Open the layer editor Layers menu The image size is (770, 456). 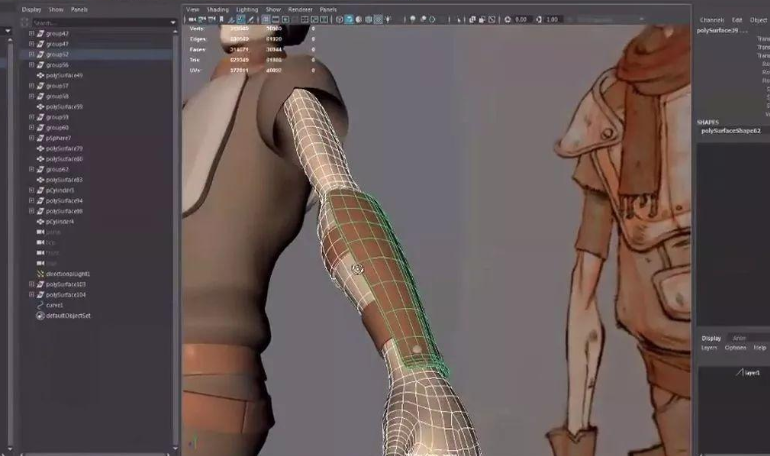(709, 348)
